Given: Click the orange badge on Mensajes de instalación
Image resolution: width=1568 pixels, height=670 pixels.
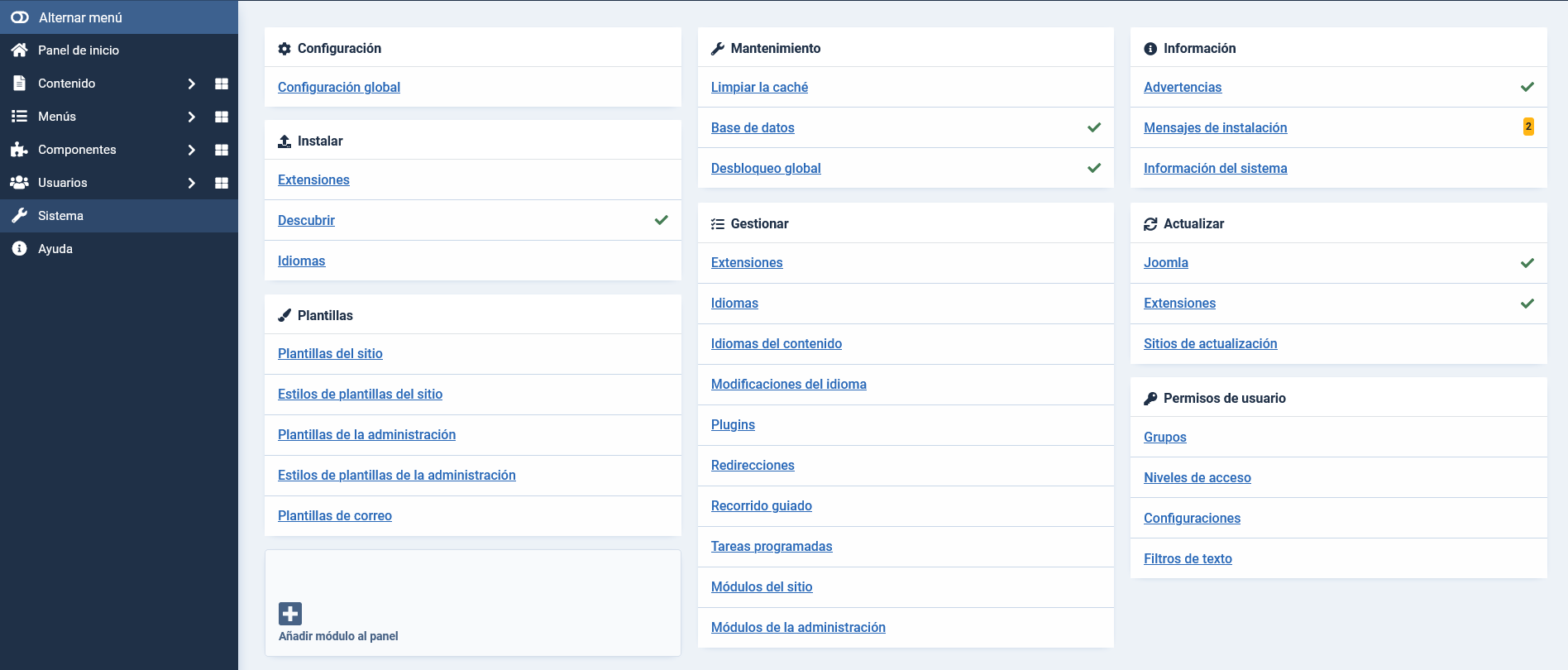Looking at the screenshot, I should 1528,127.
